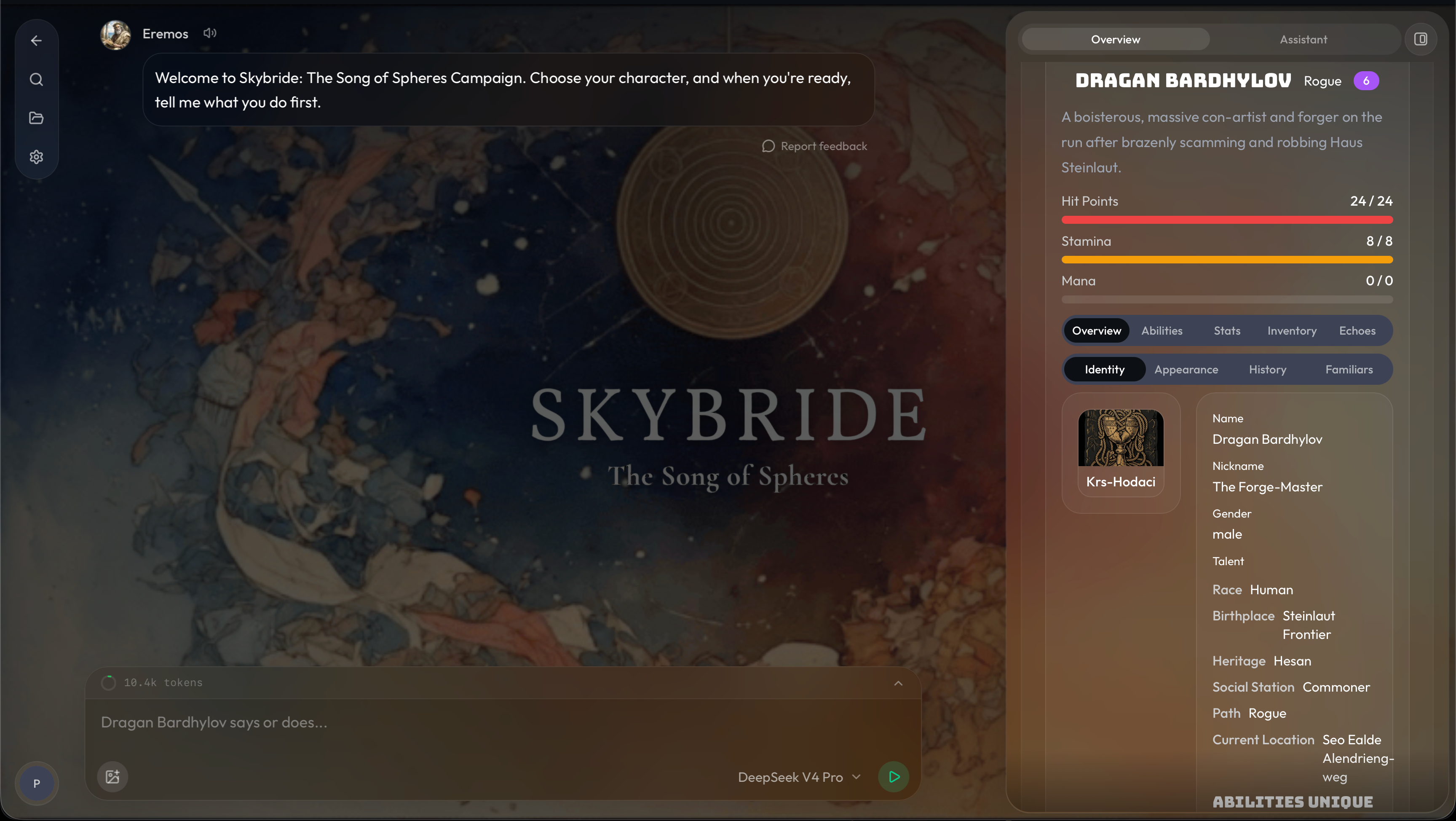Click the empty Mana bar
Screen dimensions: 1456x821
click(1226, 300)
